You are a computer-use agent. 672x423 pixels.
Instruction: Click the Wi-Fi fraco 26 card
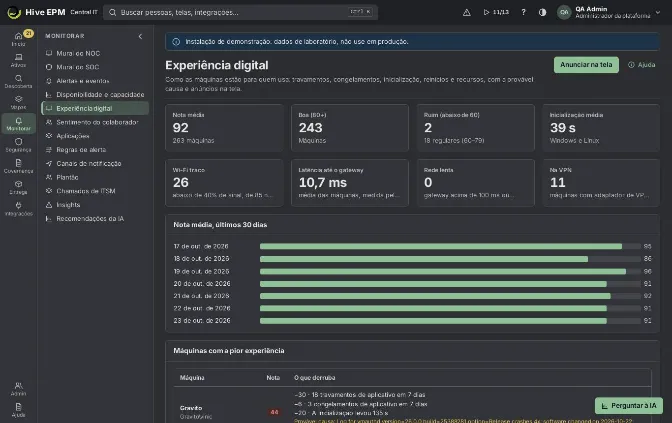tap(224, 183)
